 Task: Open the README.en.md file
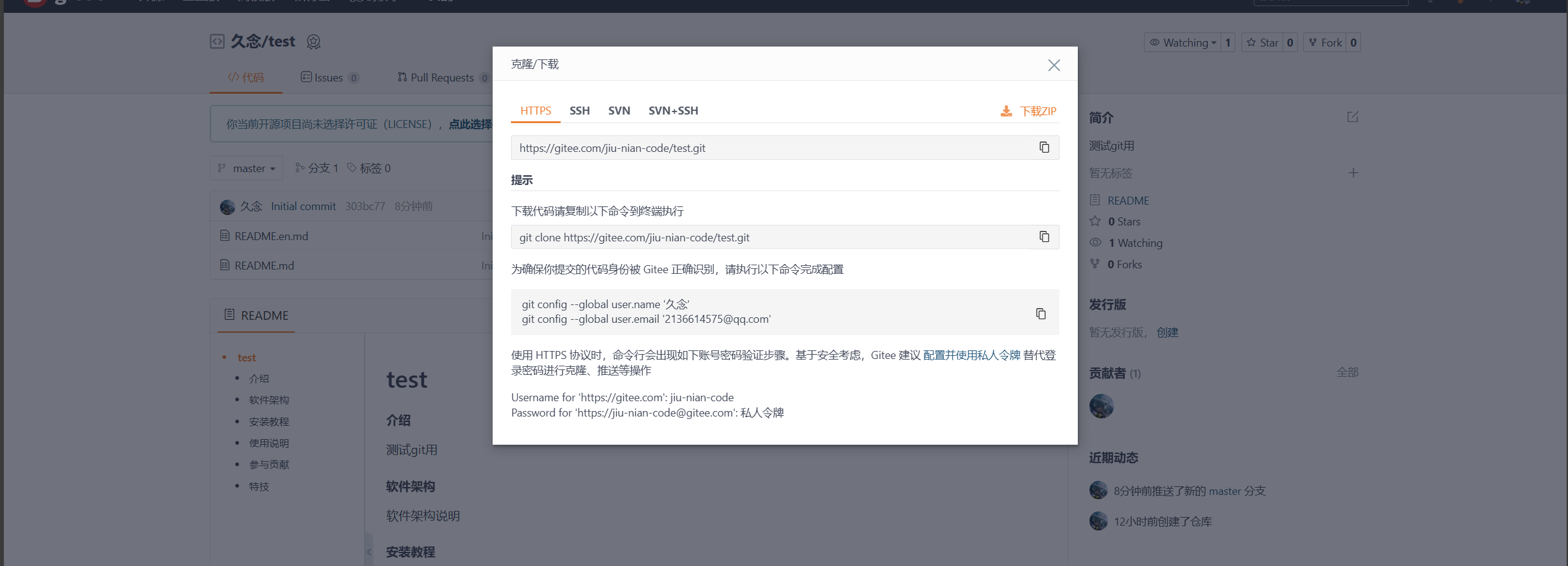tap(271, 236)
